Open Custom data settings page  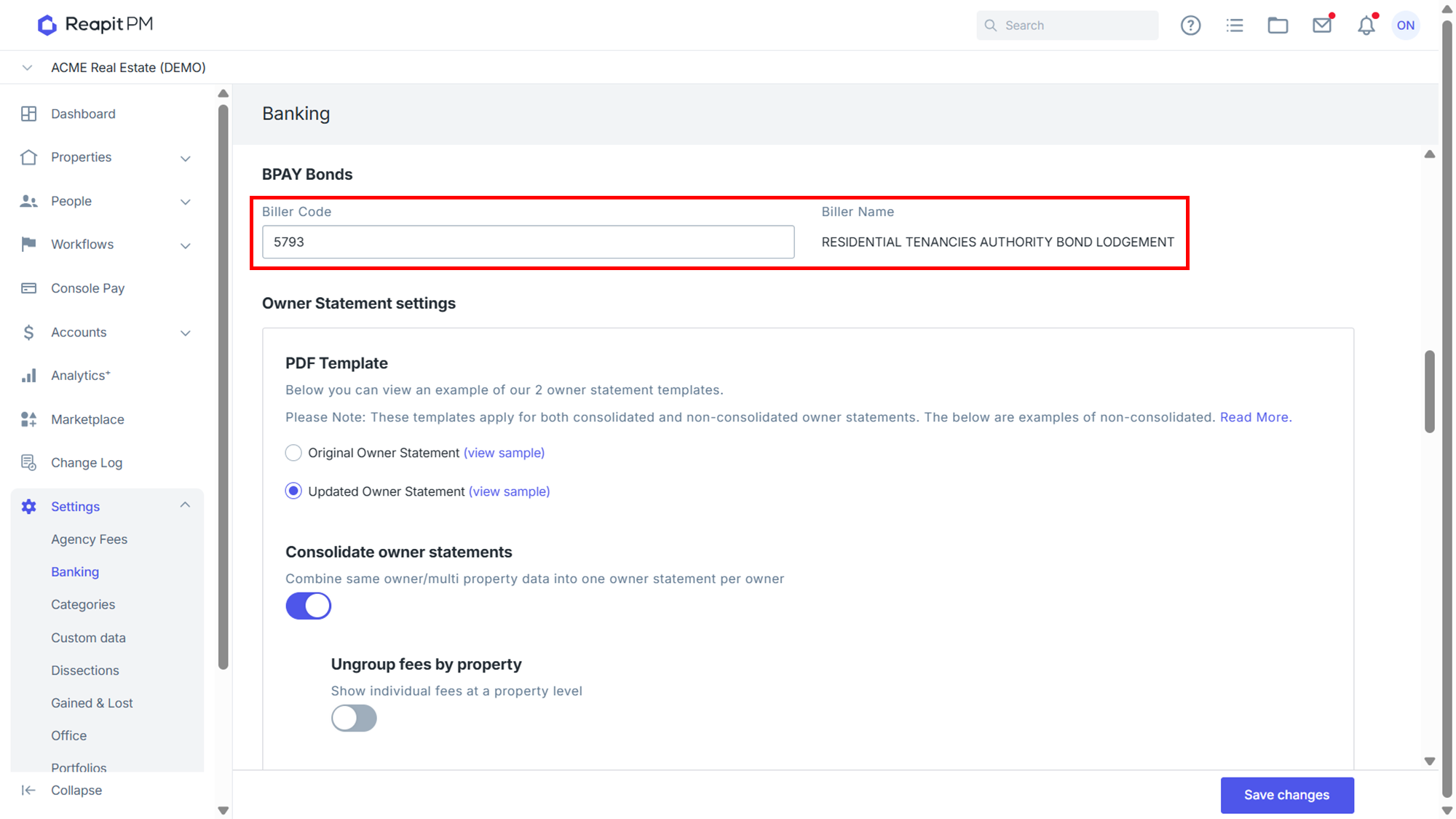88,638
